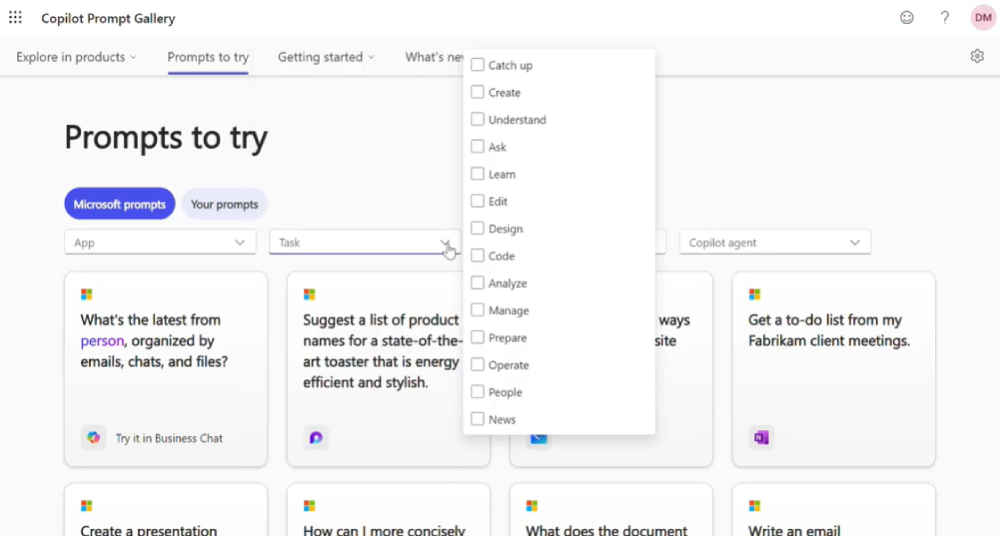Click Microsoft logo on 'How can I more concisely' card
The image size is (1000, 536).
(309, 506)
